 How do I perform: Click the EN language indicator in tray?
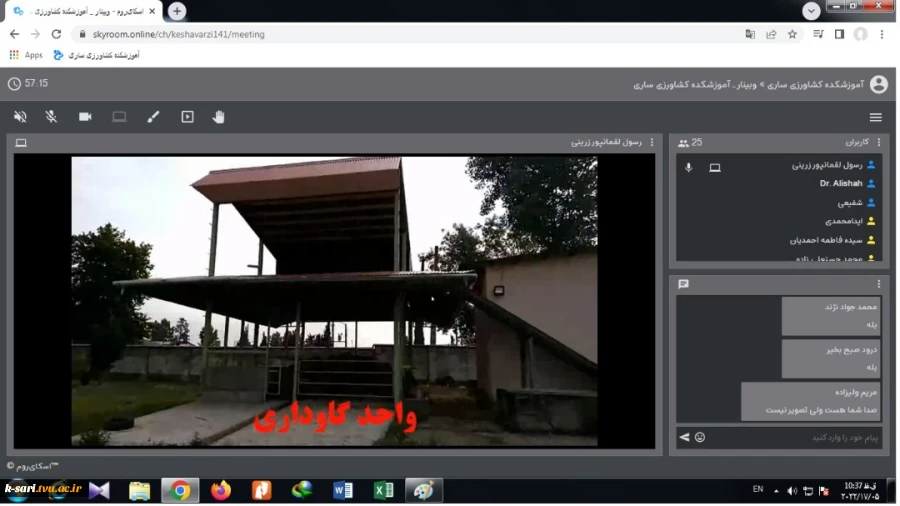(758, 489)
